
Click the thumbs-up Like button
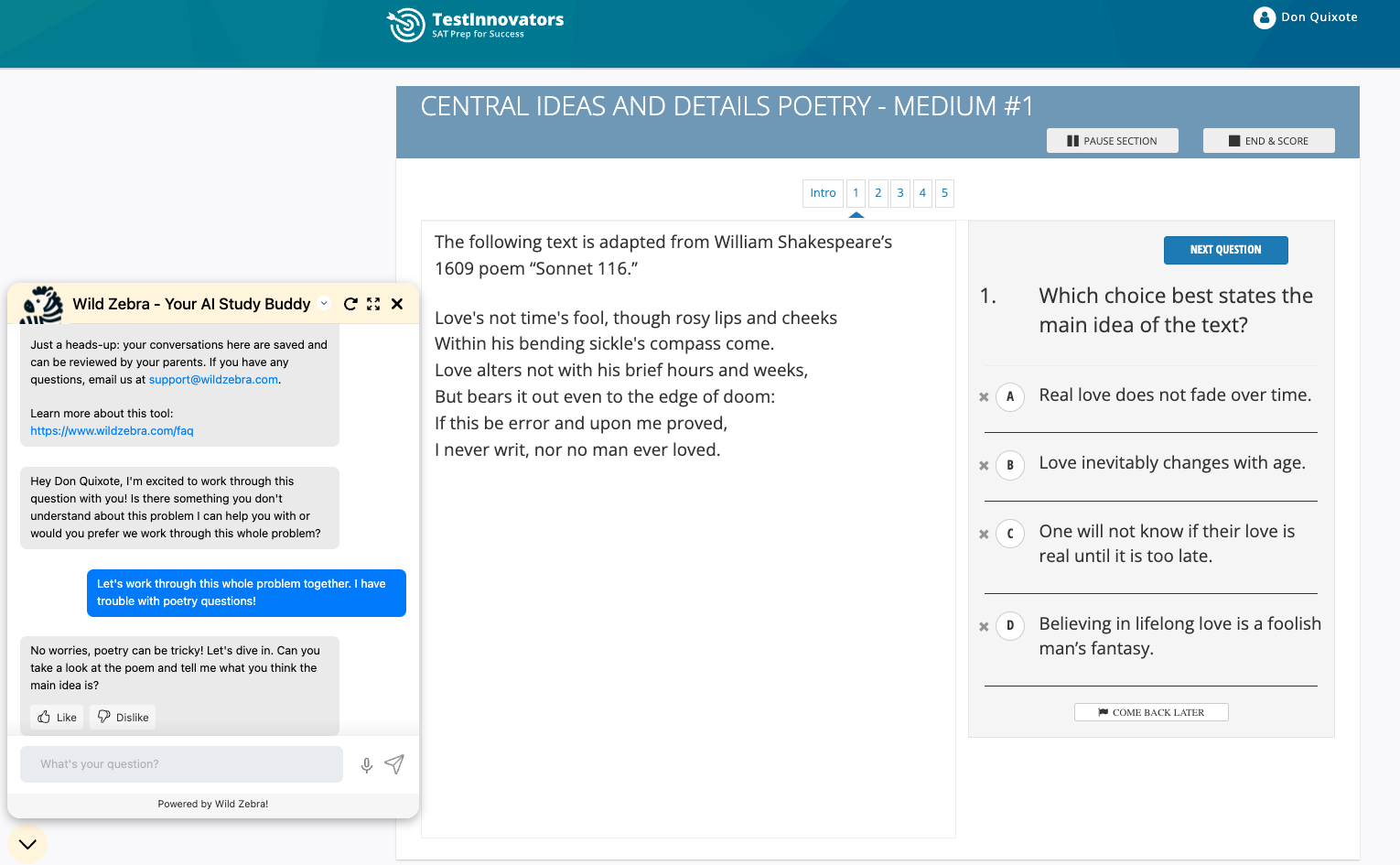pyautogui.click(x=57, y=717)
